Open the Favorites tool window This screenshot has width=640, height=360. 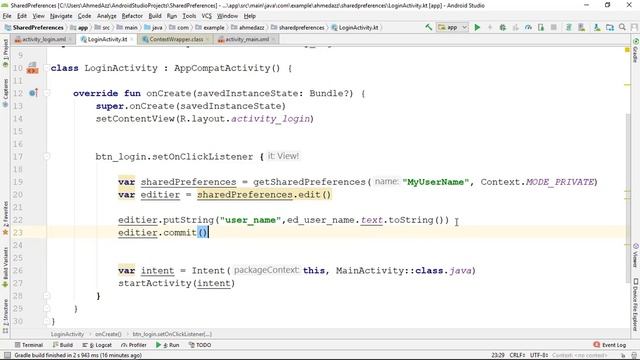pyautogui.click(x=5, y=218)
